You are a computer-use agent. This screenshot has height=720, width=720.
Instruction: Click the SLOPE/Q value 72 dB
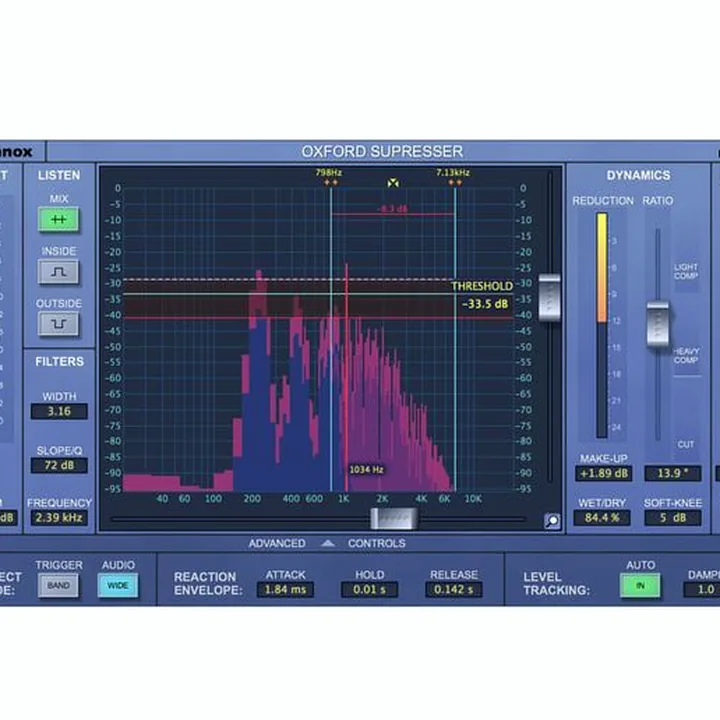[x=59, y=465]
